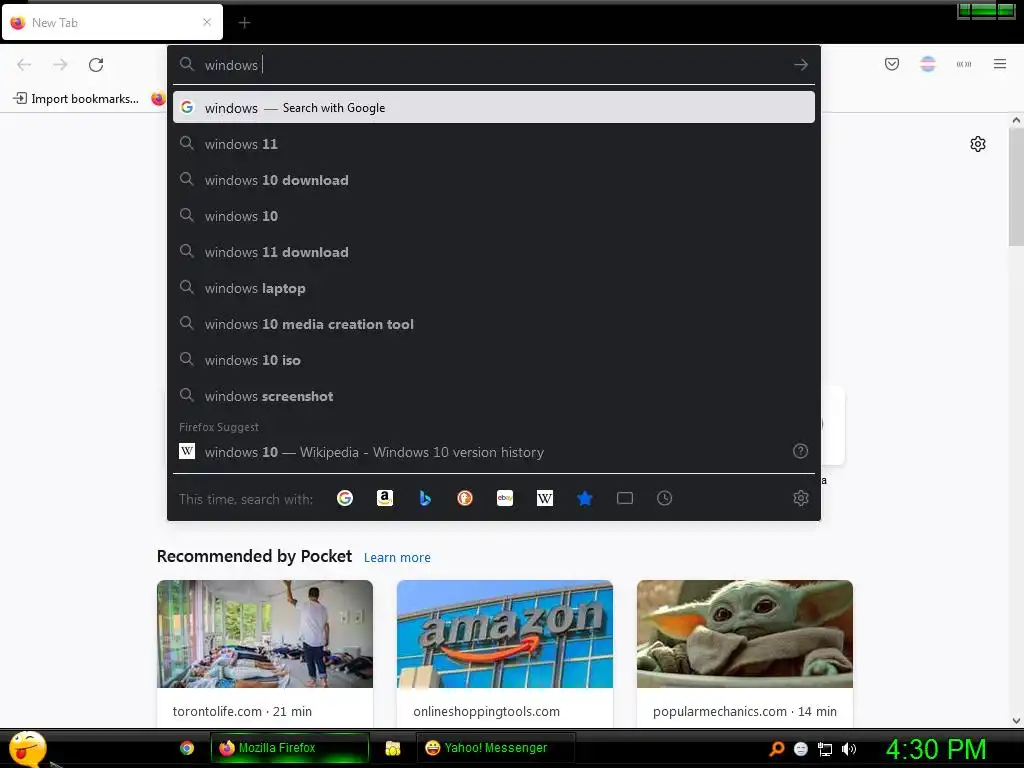Go forward to next page

click(60, 65)
